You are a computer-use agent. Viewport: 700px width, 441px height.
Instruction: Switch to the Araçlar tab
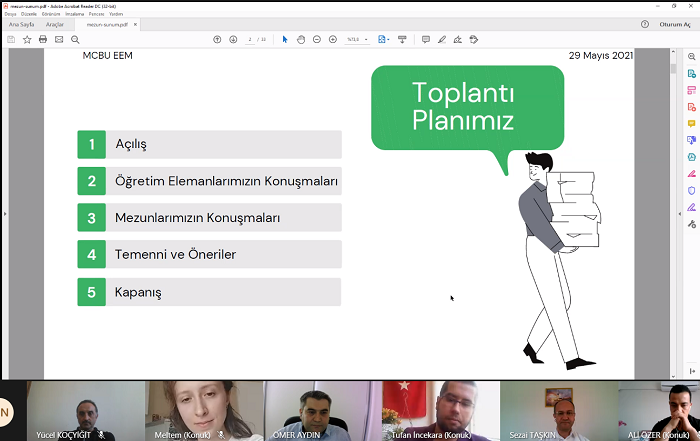[55, 24]
